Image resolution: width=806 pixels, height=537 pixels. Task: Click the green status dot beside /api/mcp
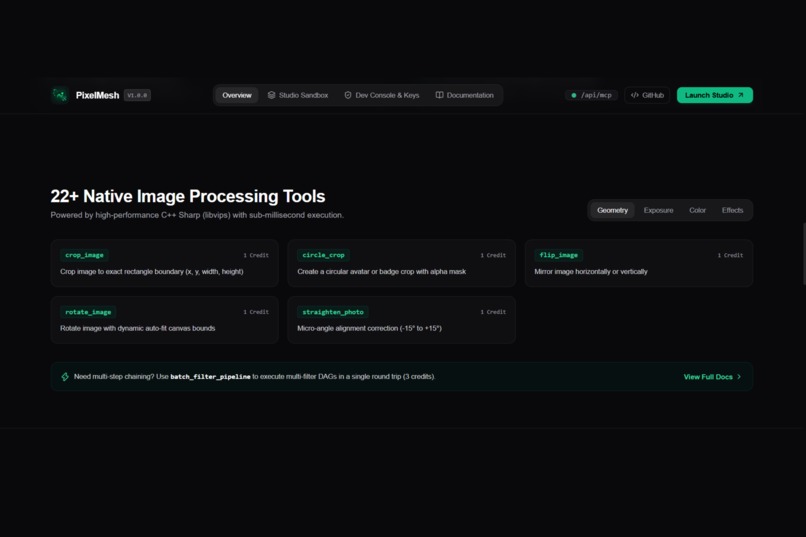574,95
